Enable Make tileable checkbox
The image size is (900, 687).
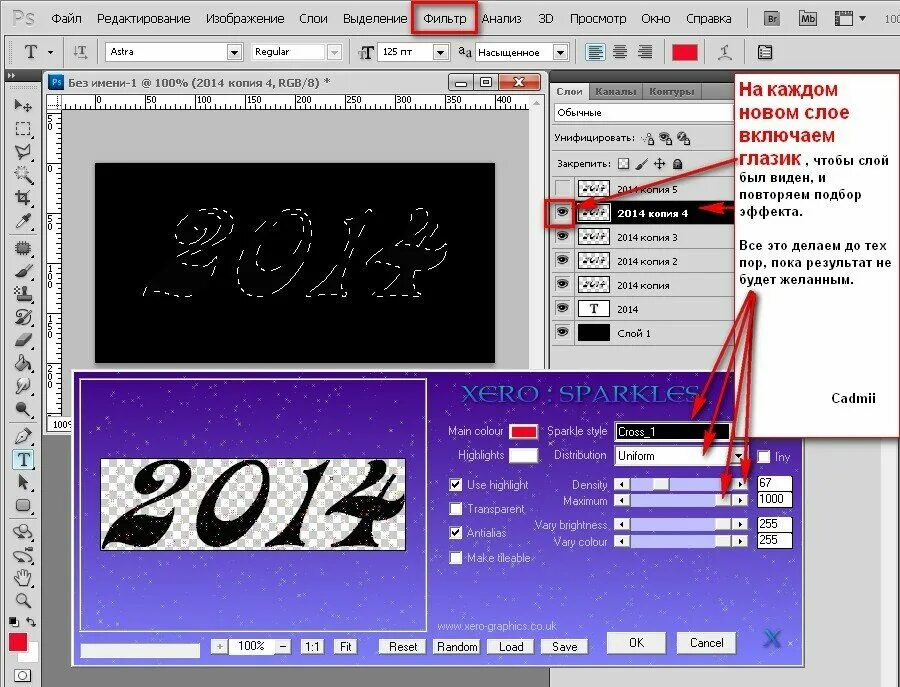(456, 558)
